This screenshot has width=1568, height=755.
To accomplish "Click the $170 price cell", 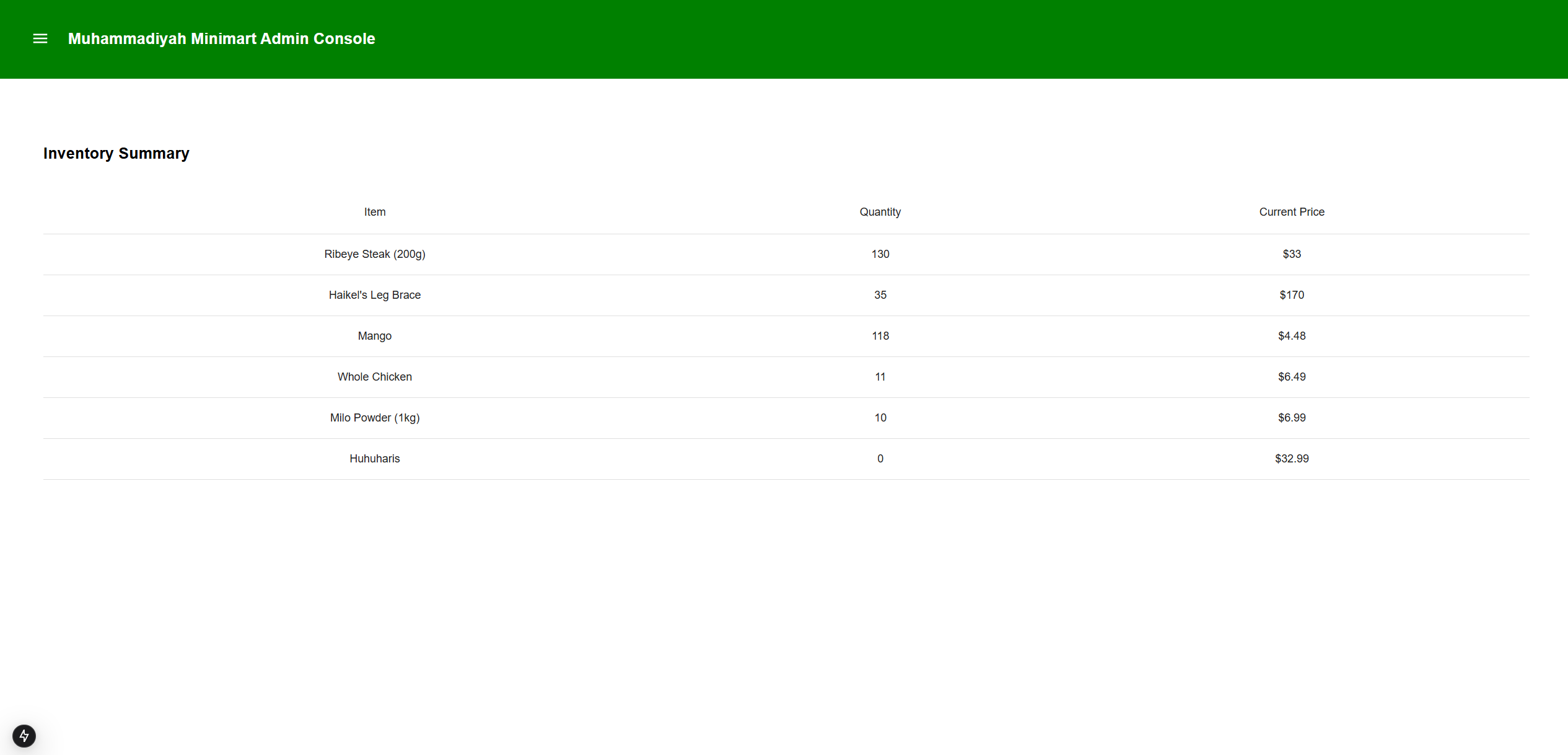I will pyautogui.click(x=1291, y=295).
